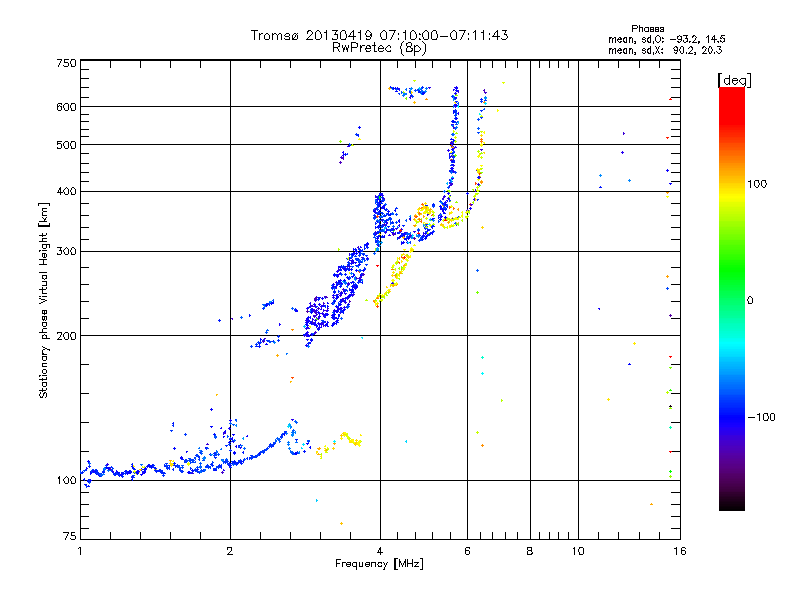Click the y-axis tick label '200'
800x600 pixels.
click(66, 336)
